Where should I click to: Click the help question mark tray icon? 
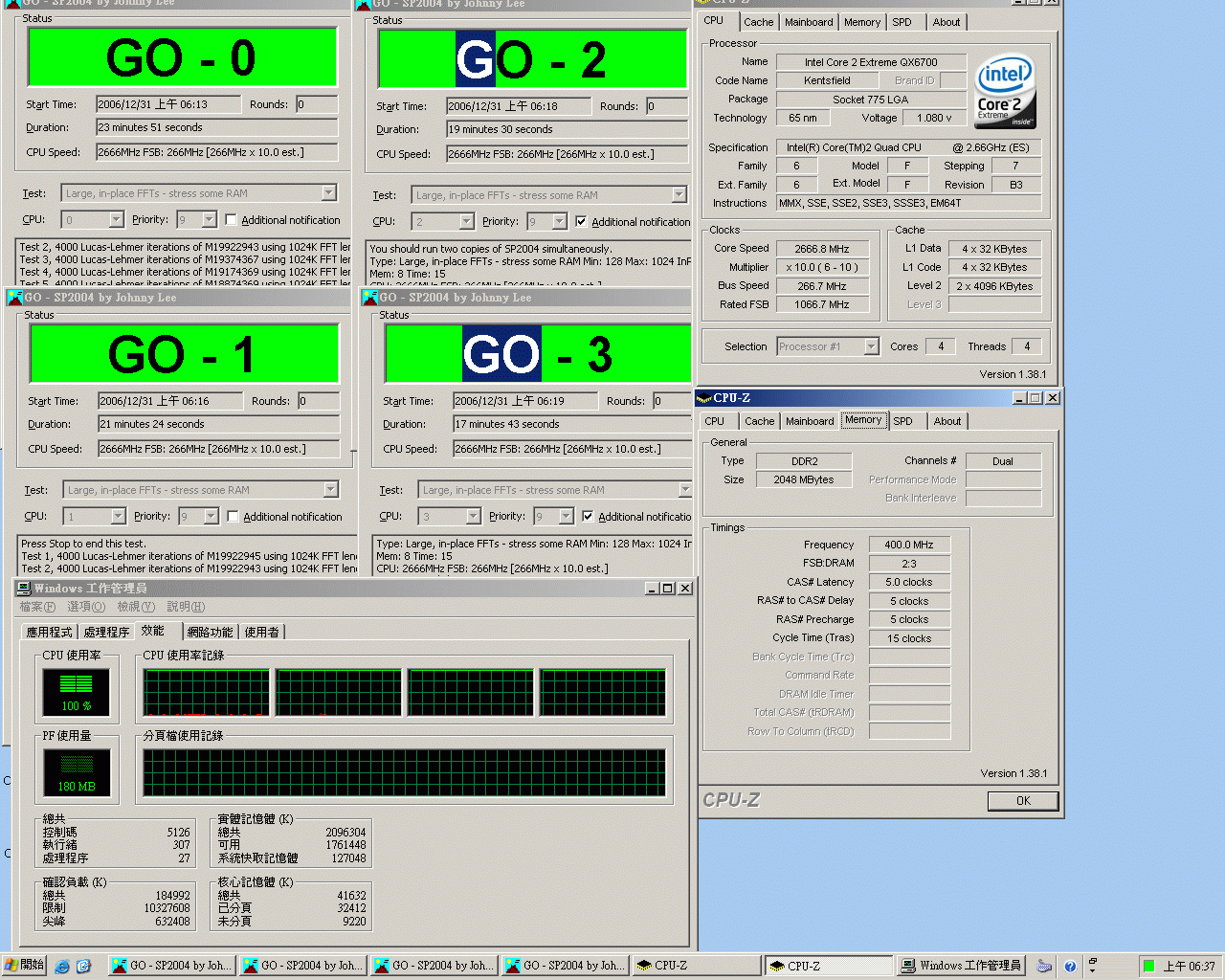tap(1070, 967)
